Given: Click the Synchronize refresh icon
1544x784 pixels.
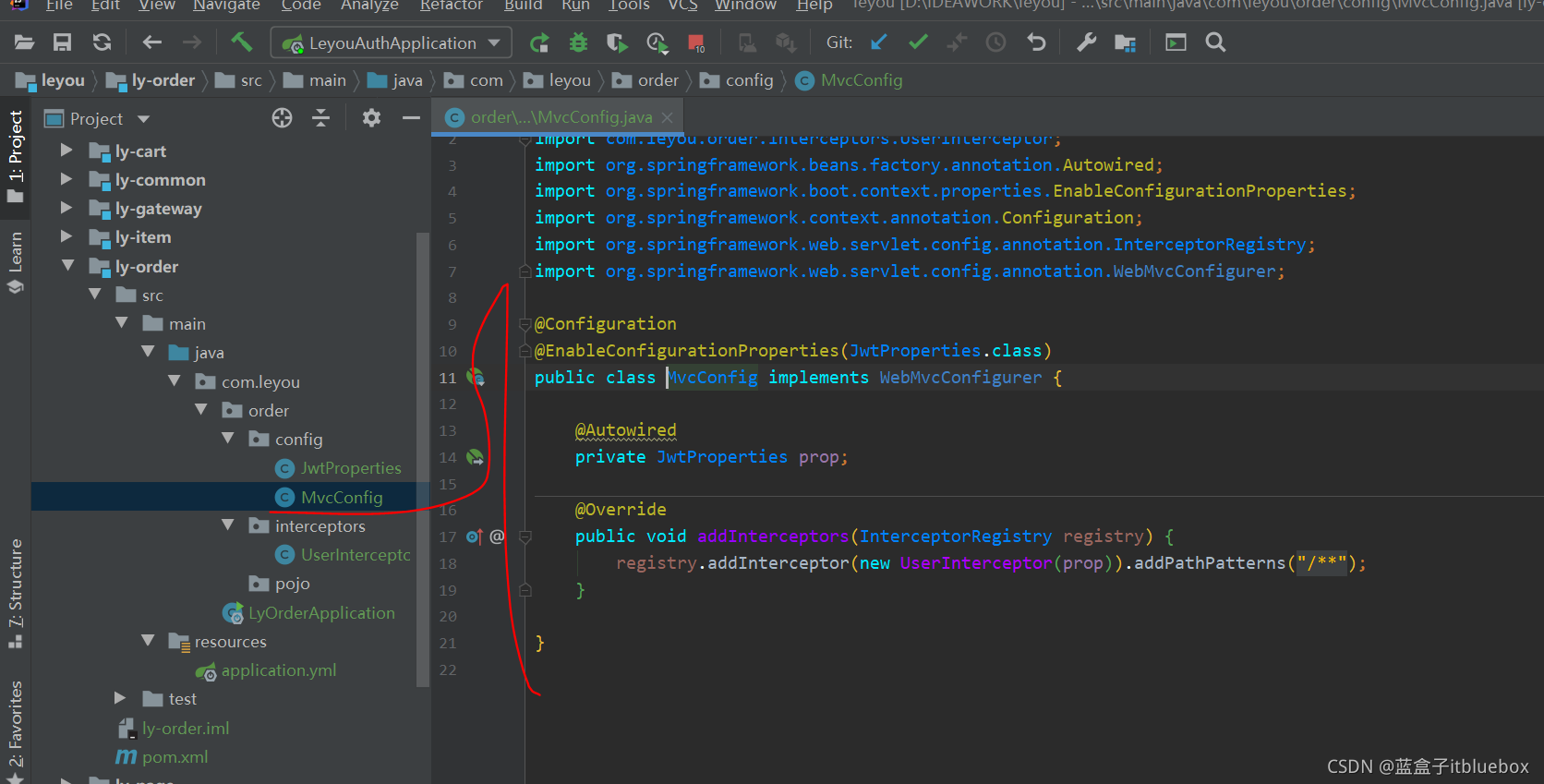Looking at the screenshot, I should tap(102, 42).
